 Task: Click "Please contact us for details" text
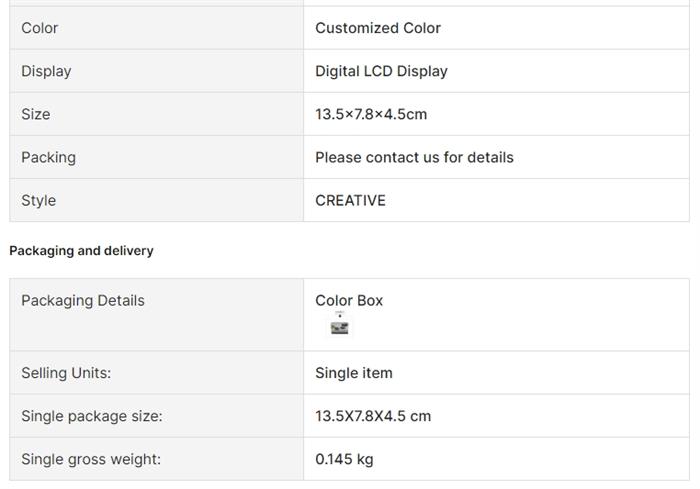(414, 157)
